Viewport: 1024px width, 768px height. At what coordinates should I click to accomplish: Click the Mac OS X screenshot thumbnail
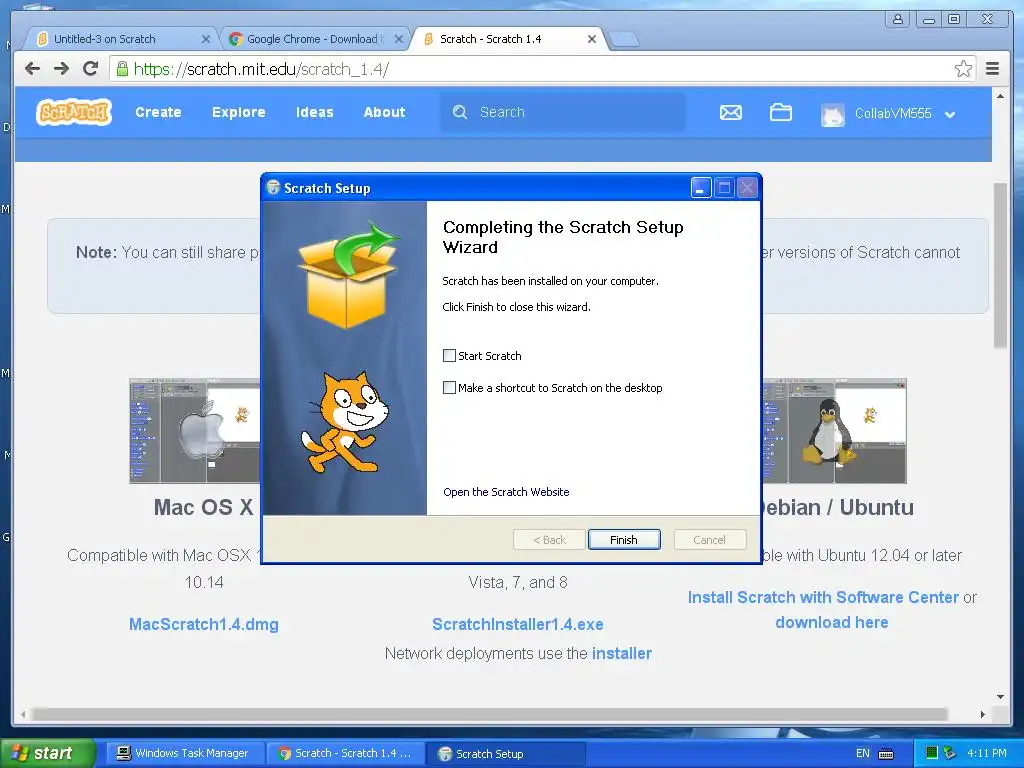195,431
